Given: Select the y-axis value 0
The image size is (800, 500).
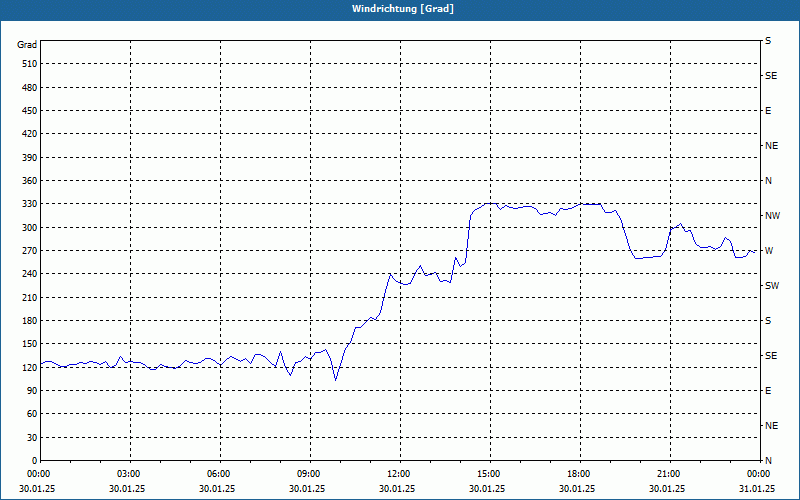Looking at the screenshot, I should click(x=34, y=461).
